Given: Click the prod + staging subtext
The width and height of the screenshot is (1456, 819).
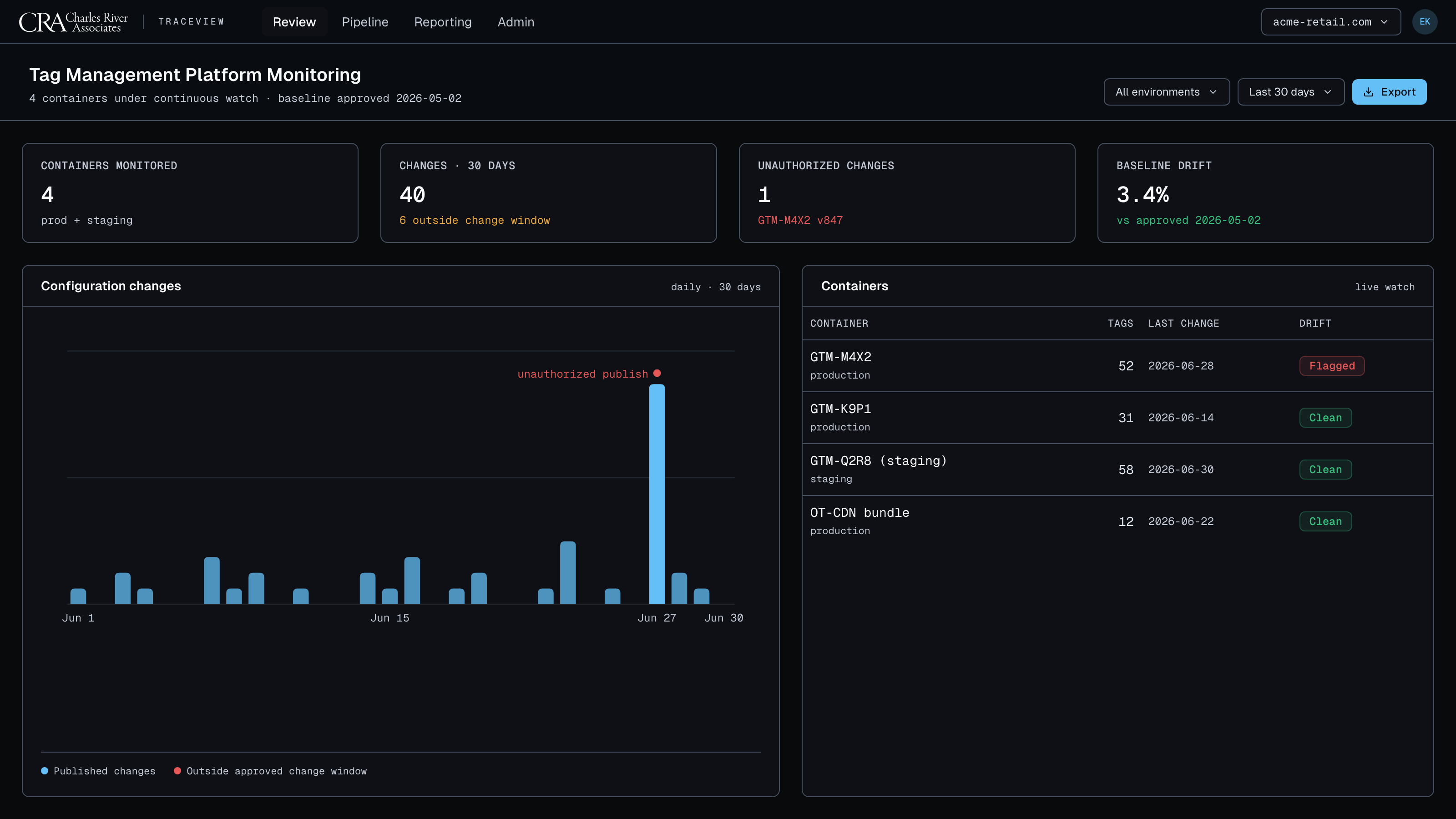Looking at the screenshot, I should pos(86,220).
